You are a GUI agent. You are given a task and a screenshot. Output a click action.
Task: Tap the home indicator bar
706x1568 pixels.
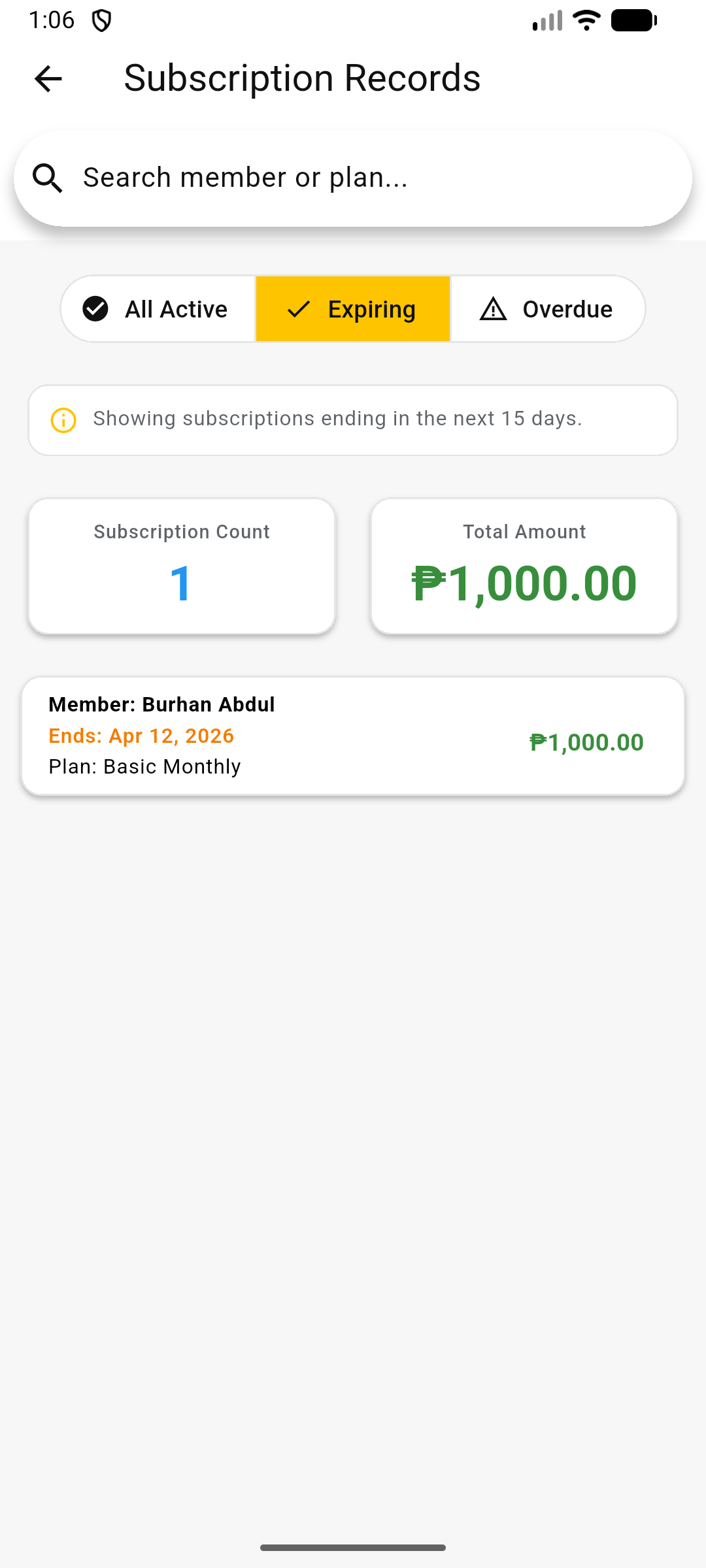click(353, 1547)
